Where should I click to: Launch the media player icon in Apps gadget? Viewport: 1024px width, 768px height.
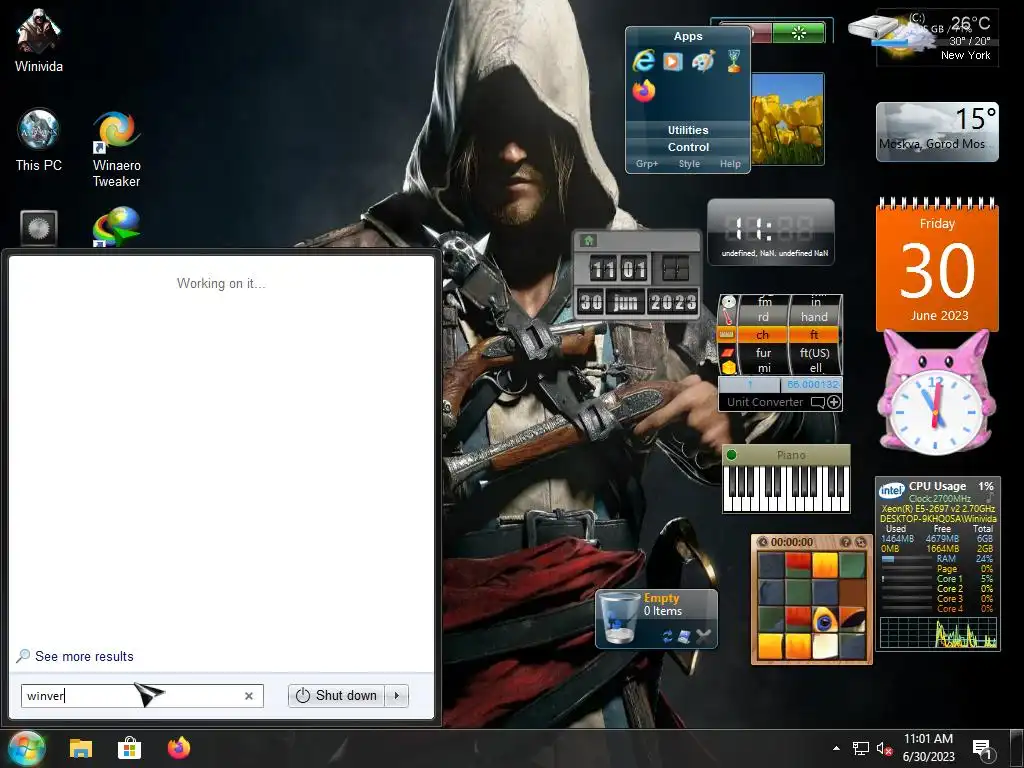(673, 61)
